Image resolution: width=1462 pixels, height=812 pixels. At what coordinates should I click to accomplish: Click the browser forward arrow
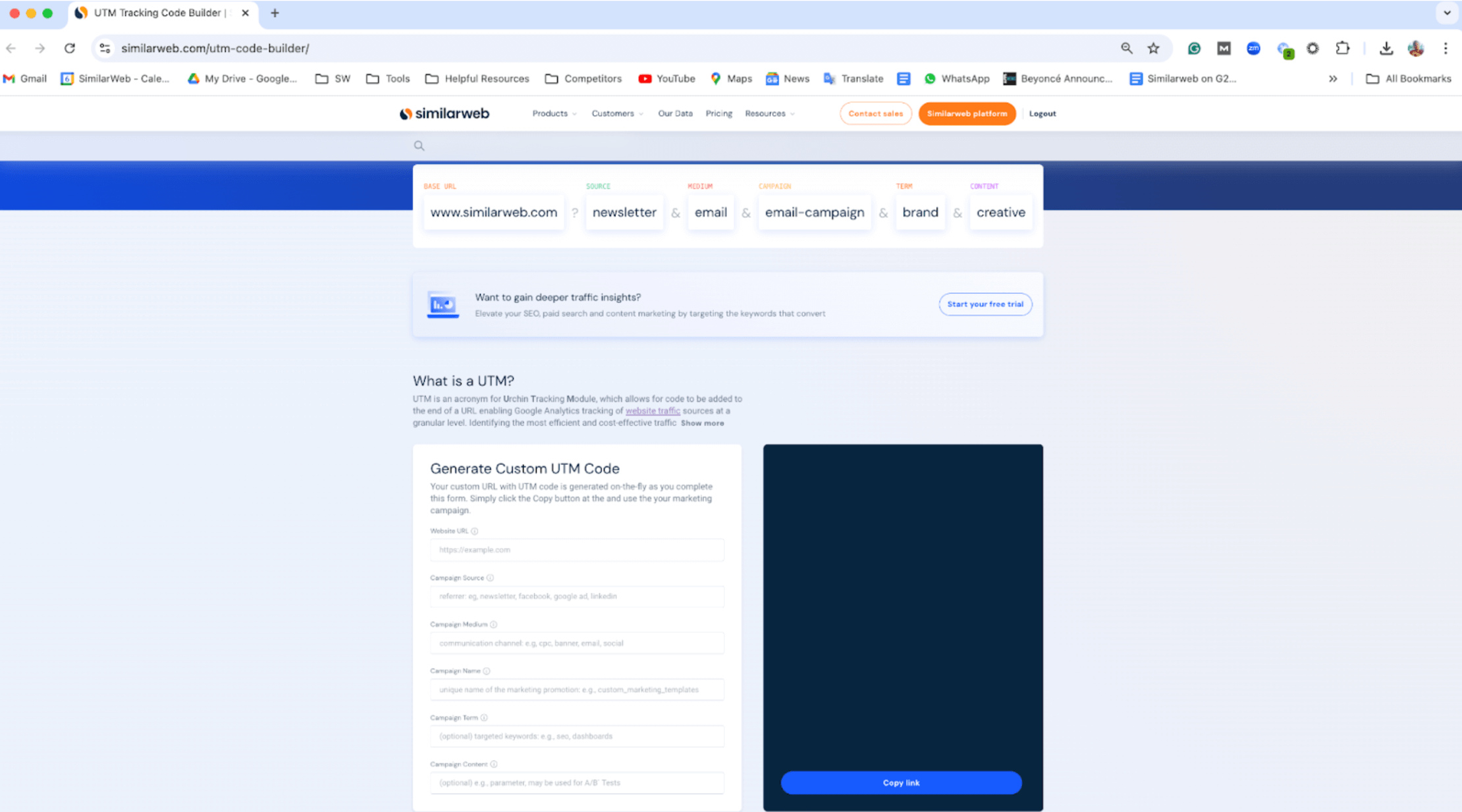40,48
